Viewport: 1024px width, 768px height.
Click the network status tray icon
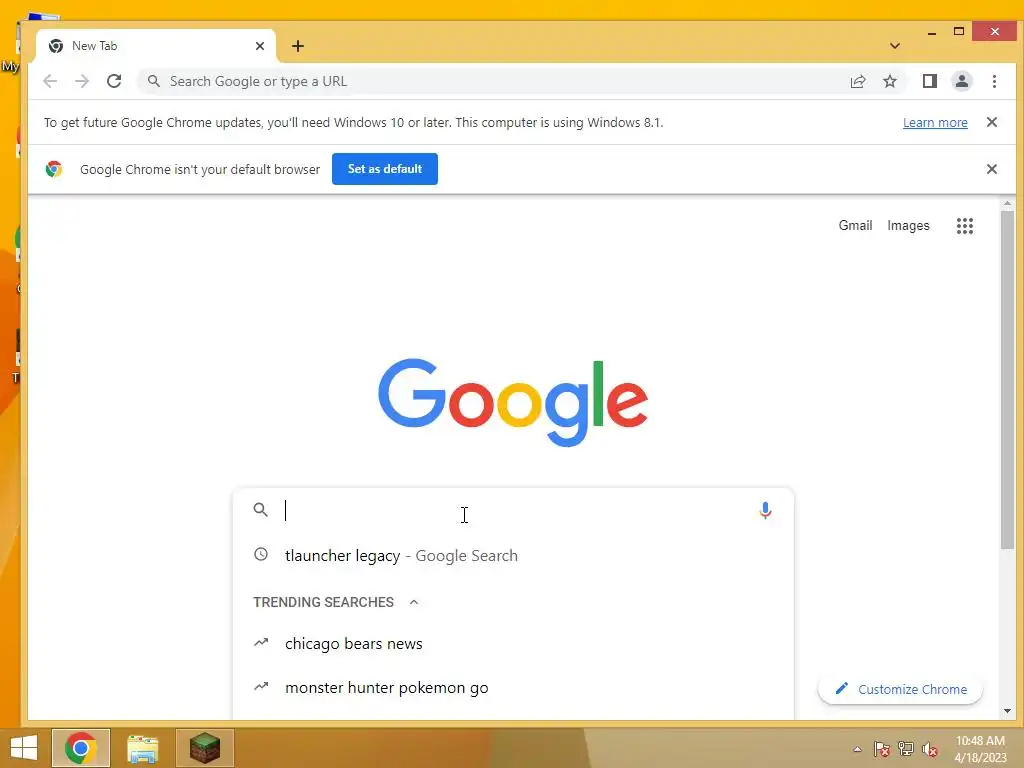click(906, 749)
